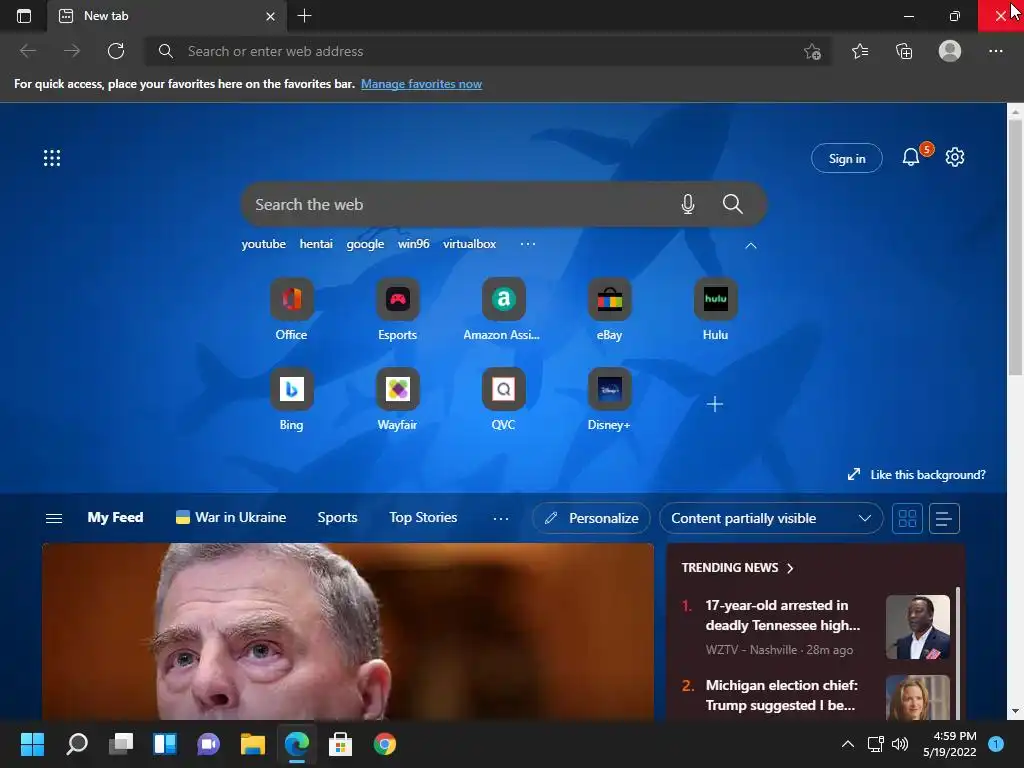This screenshot has height=768, width=1024.
Task: Open Microsoft Store from taskbar
Action: click(x=340, y=744)
